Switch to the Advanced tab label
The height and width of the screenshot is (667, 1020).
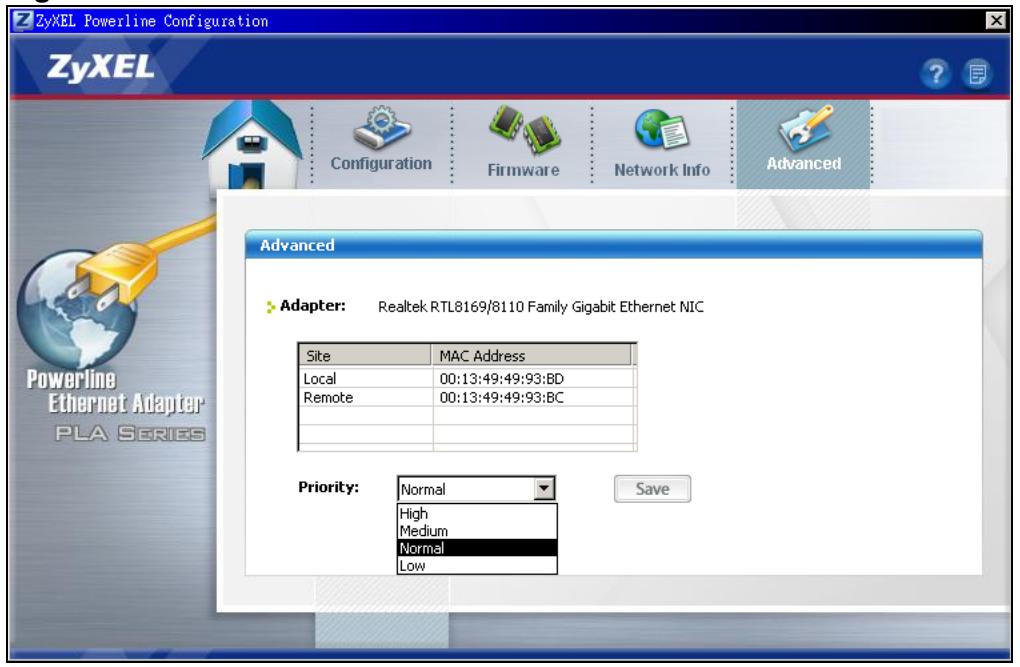(804, 163)
